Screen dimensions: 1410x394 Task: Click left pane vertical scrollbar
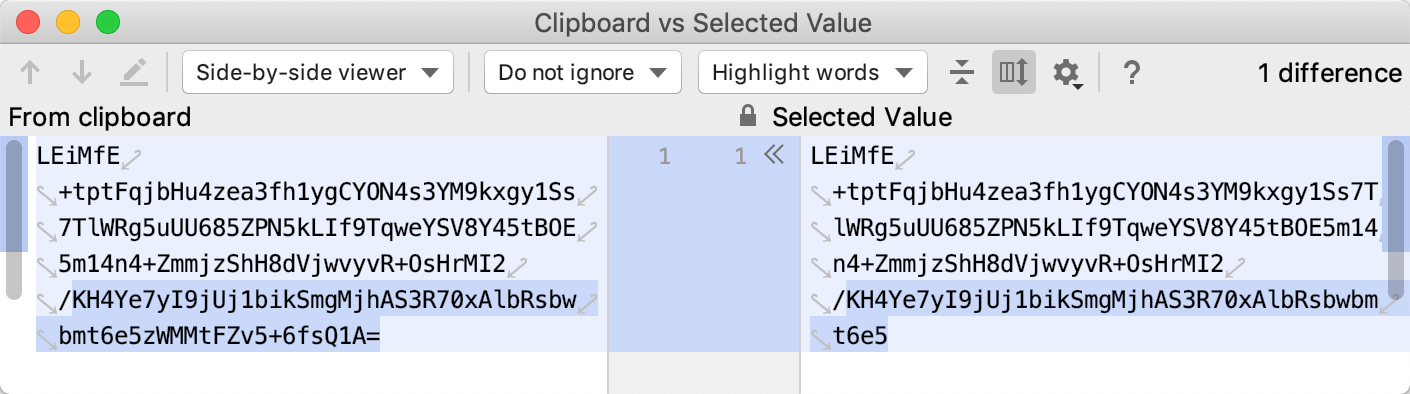click(14, 219)
